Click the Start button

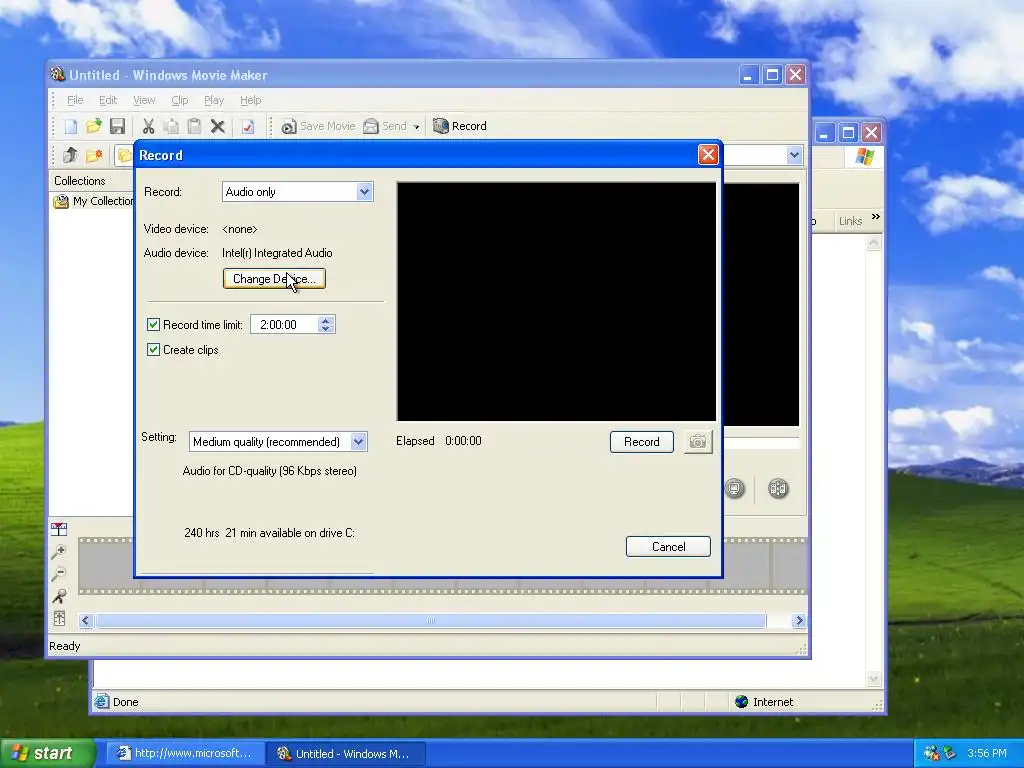click(48, 754)
